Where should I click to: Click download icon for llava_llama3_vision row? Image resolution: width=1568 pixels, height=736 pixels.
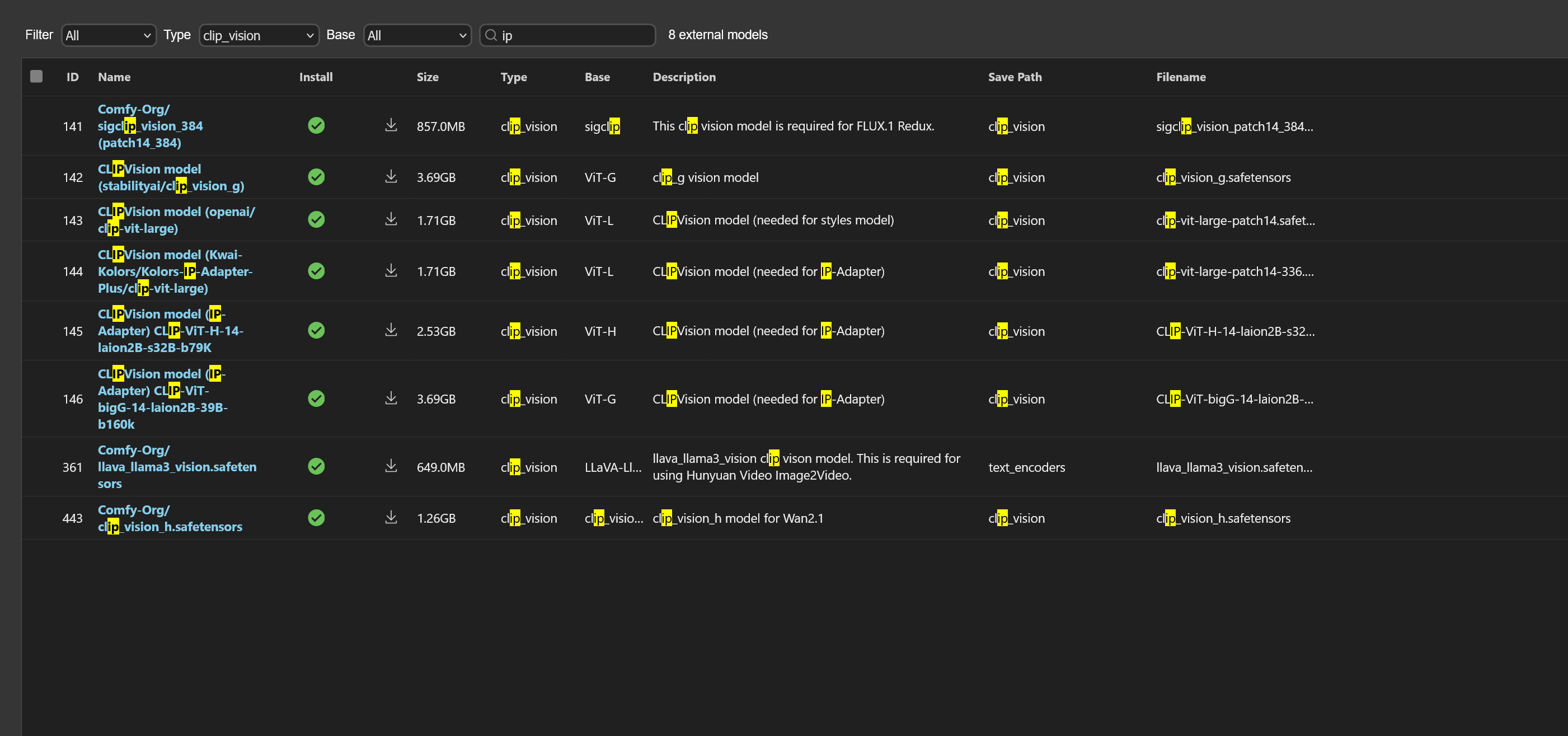[x=391, y=466]
